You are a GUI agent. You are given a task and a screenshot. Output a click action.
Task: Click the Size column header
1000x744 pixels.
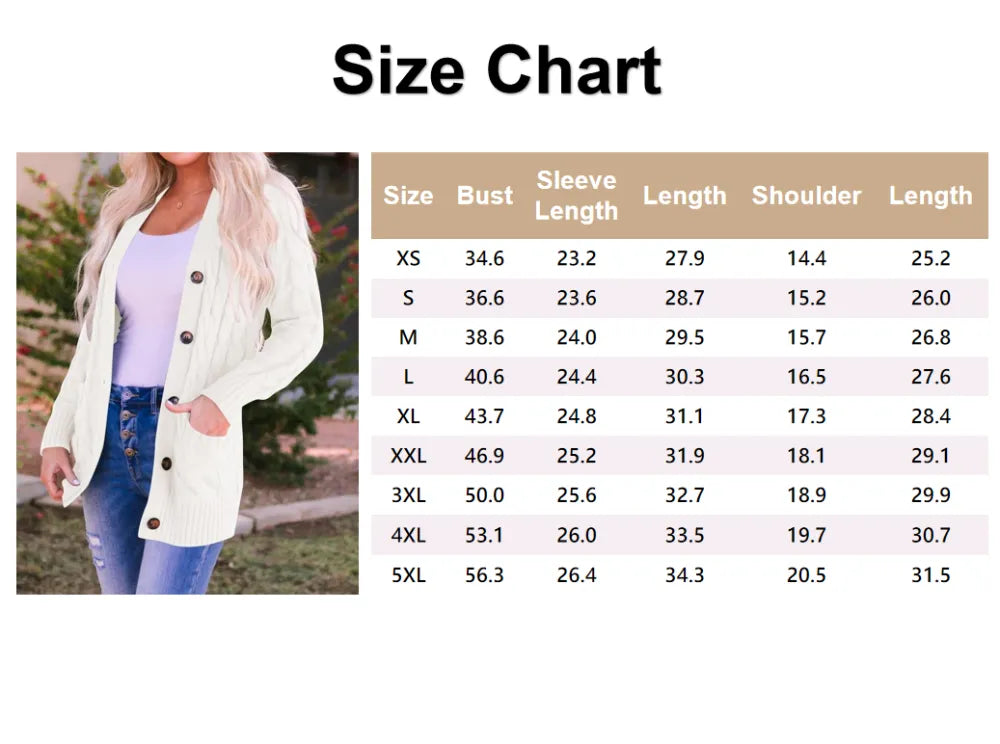408,195
